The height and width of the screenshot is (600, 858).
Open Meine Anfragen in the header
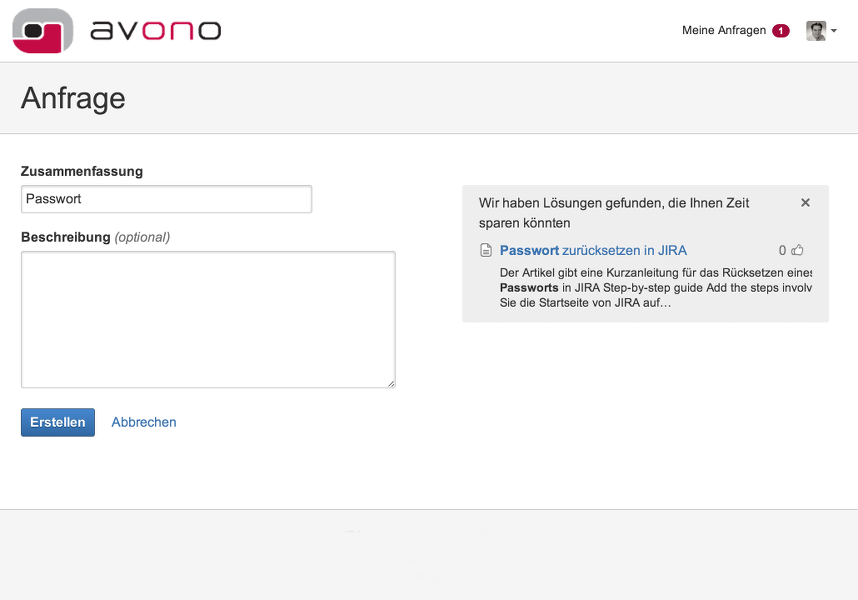coord(723,31)
